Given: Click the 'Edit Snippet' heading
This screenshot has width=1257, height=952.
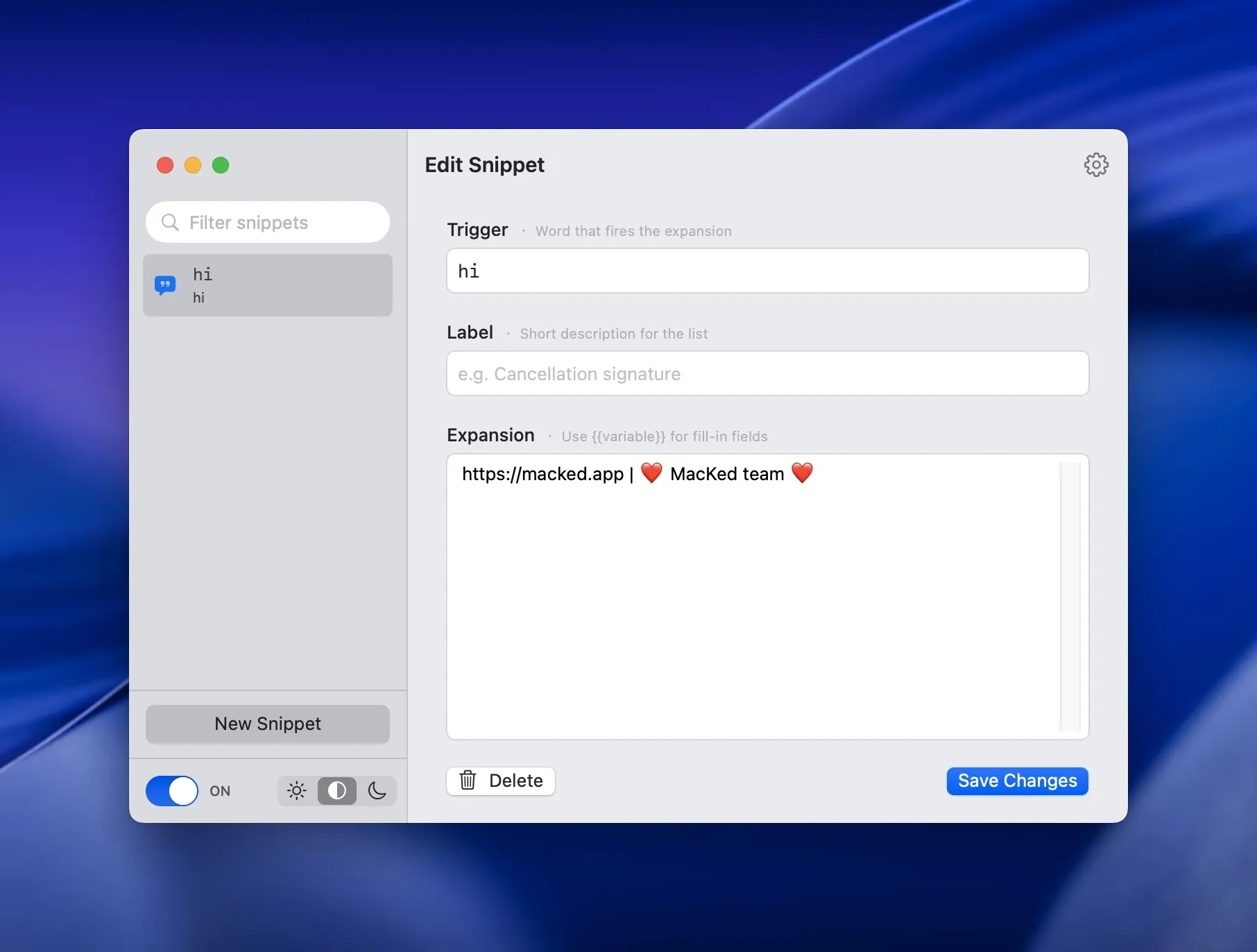Looking at the screenshot, I should [x=485, y=165].
